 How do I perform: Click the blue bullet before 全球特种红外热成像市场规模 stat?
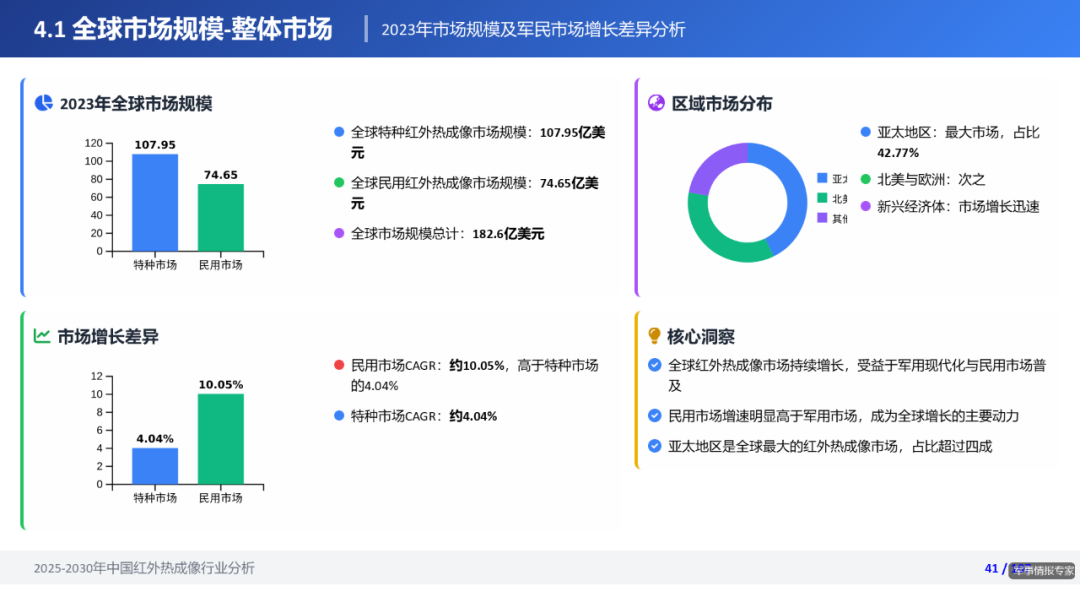click(x=338, y=131)
